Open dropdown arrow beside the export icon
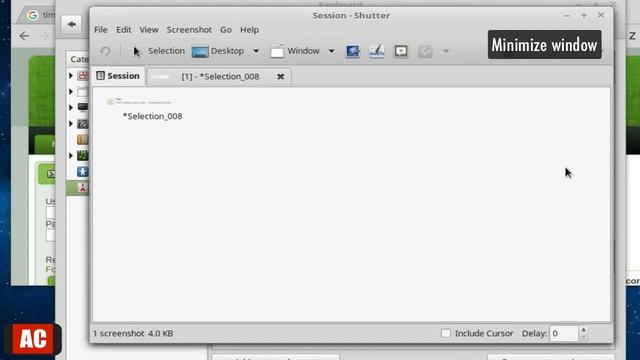640x360 pixels. pos(446,51)
